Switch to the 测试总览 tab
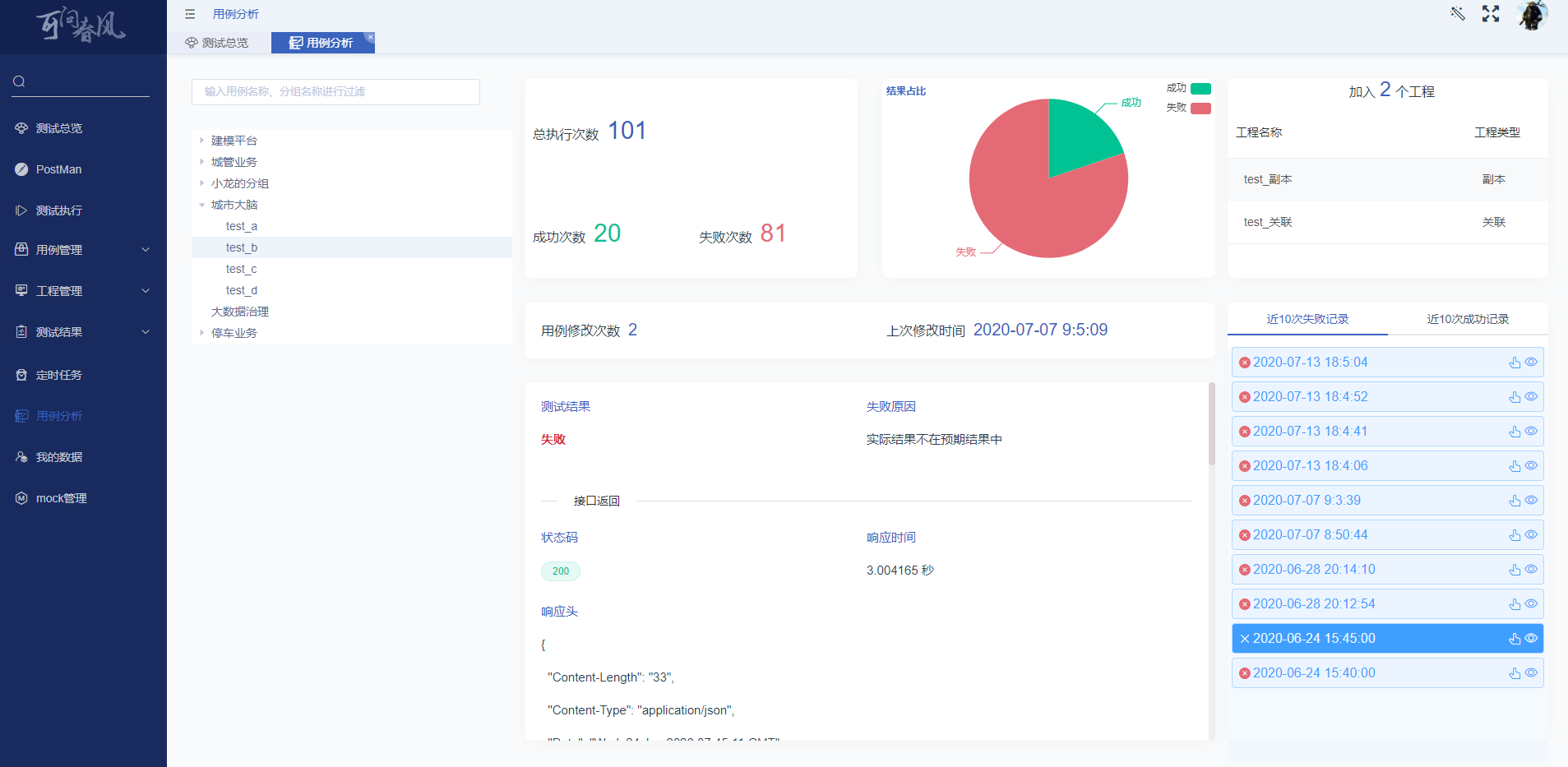The image size is (1568, 767). (x=218, y=43)
